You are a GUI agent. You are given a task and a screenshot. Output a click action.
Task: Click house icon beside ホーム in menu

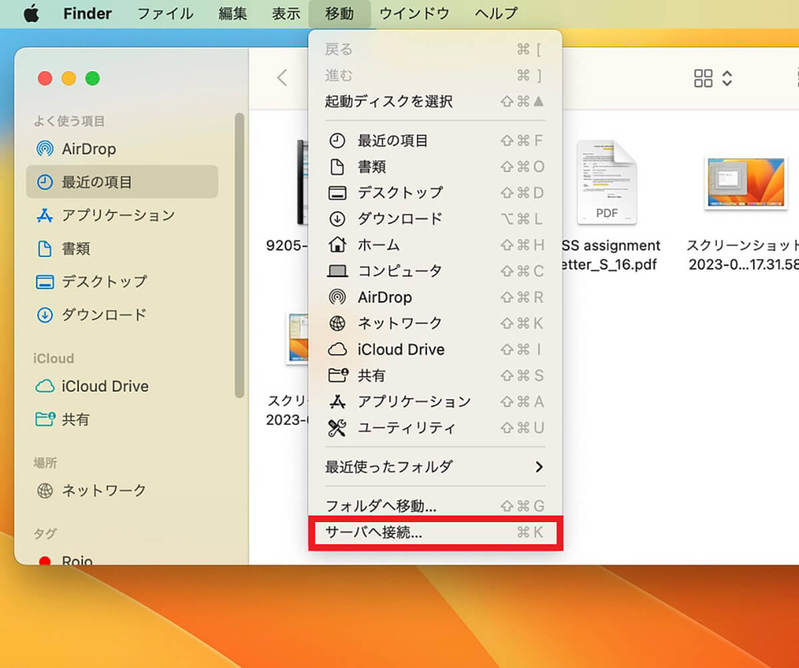[x=337, y=245]
